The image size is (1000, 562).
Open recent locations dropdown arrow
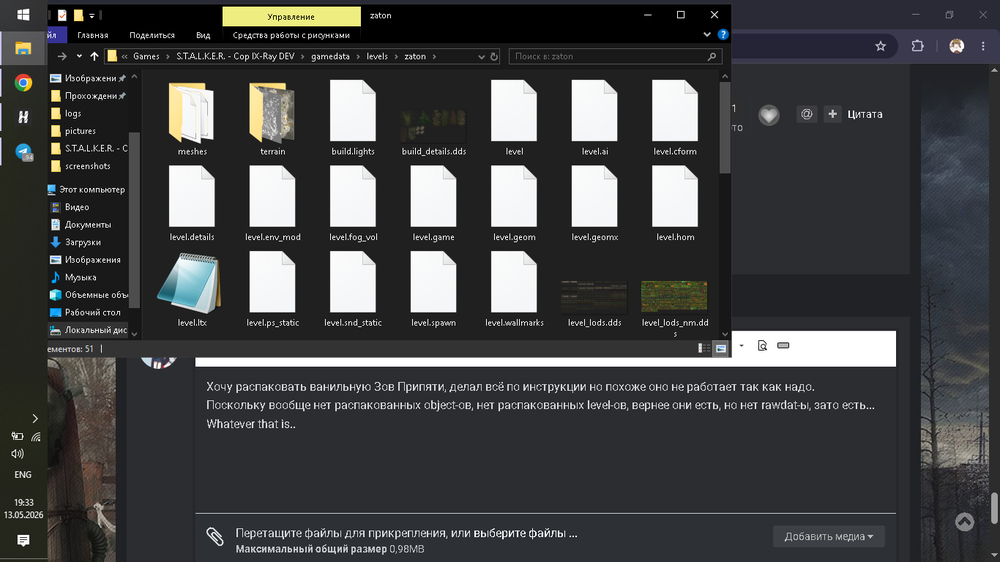(79, 56)
